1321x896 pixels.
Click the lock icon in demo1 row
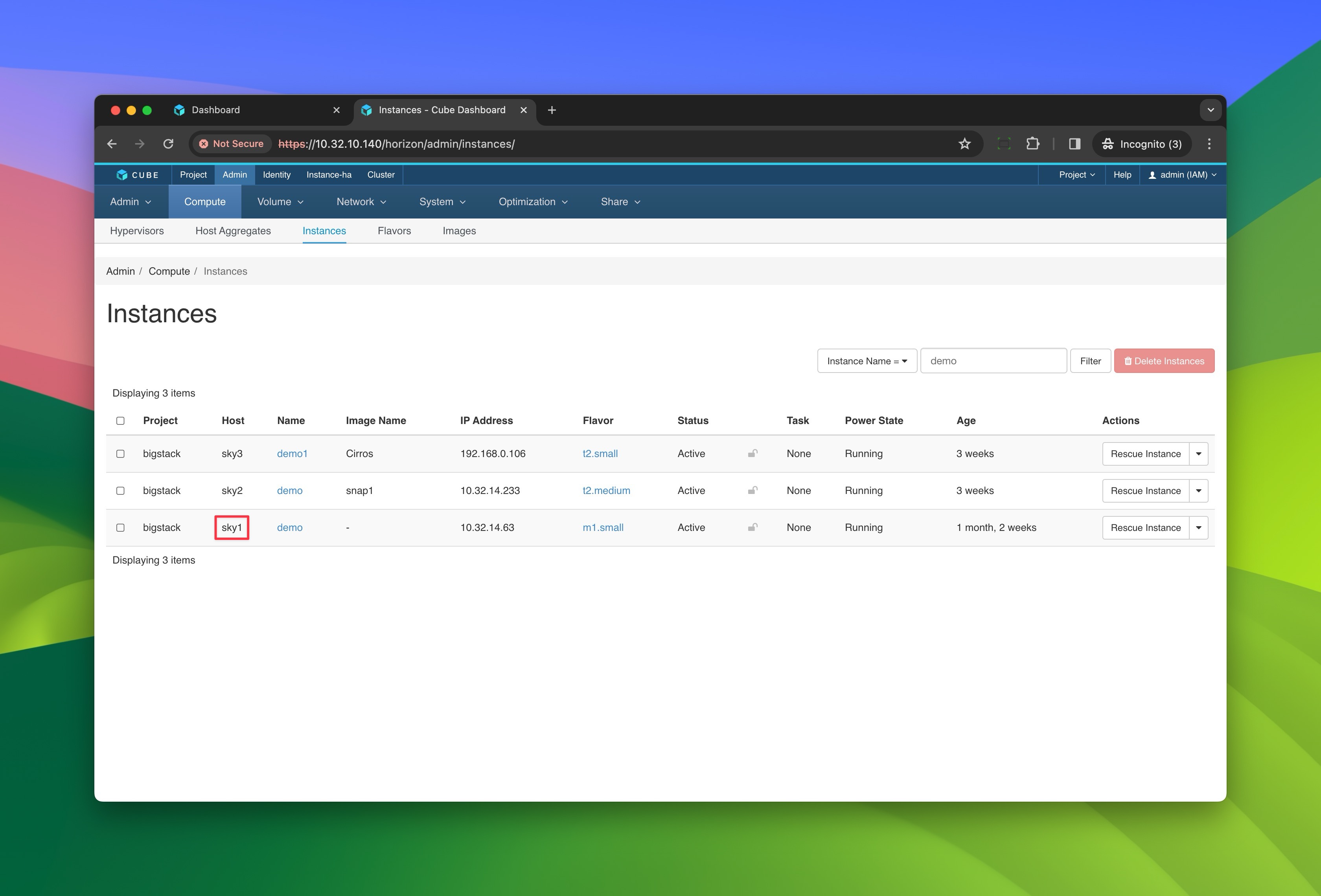point(752,454)
